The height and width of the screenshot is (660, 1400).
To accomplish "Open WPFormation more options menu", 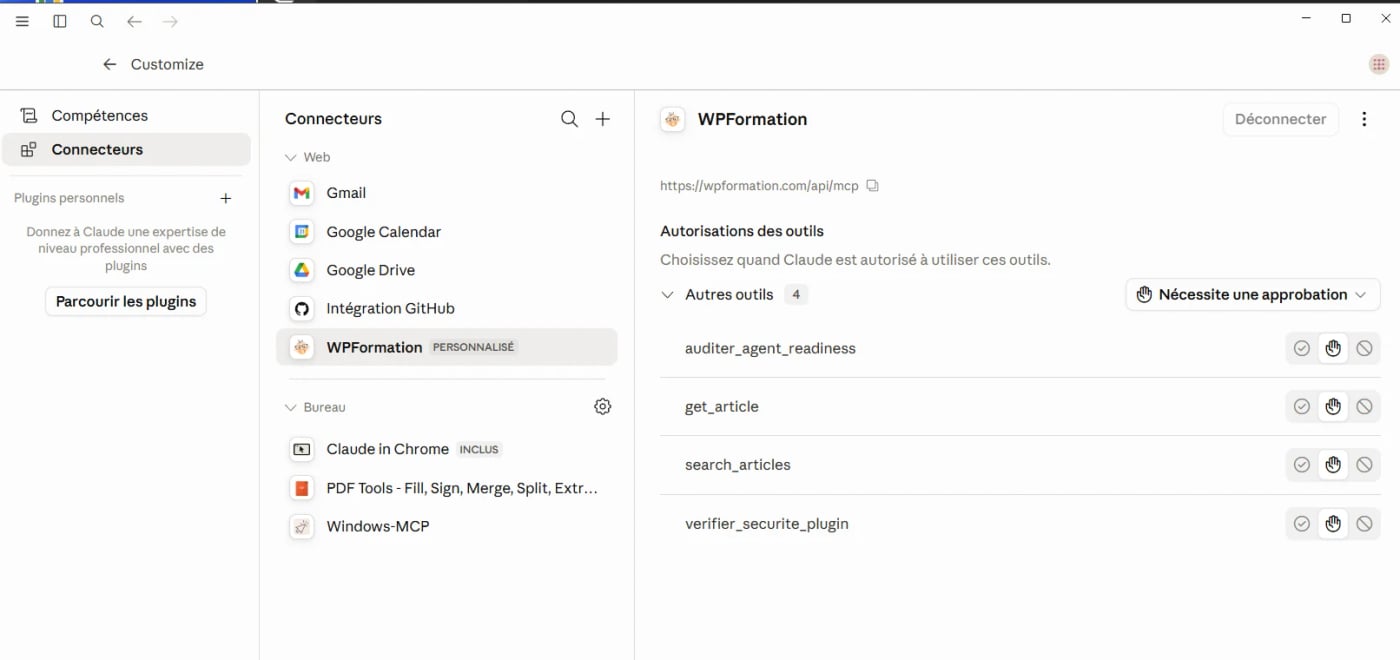I will [x=1364, y=119].
